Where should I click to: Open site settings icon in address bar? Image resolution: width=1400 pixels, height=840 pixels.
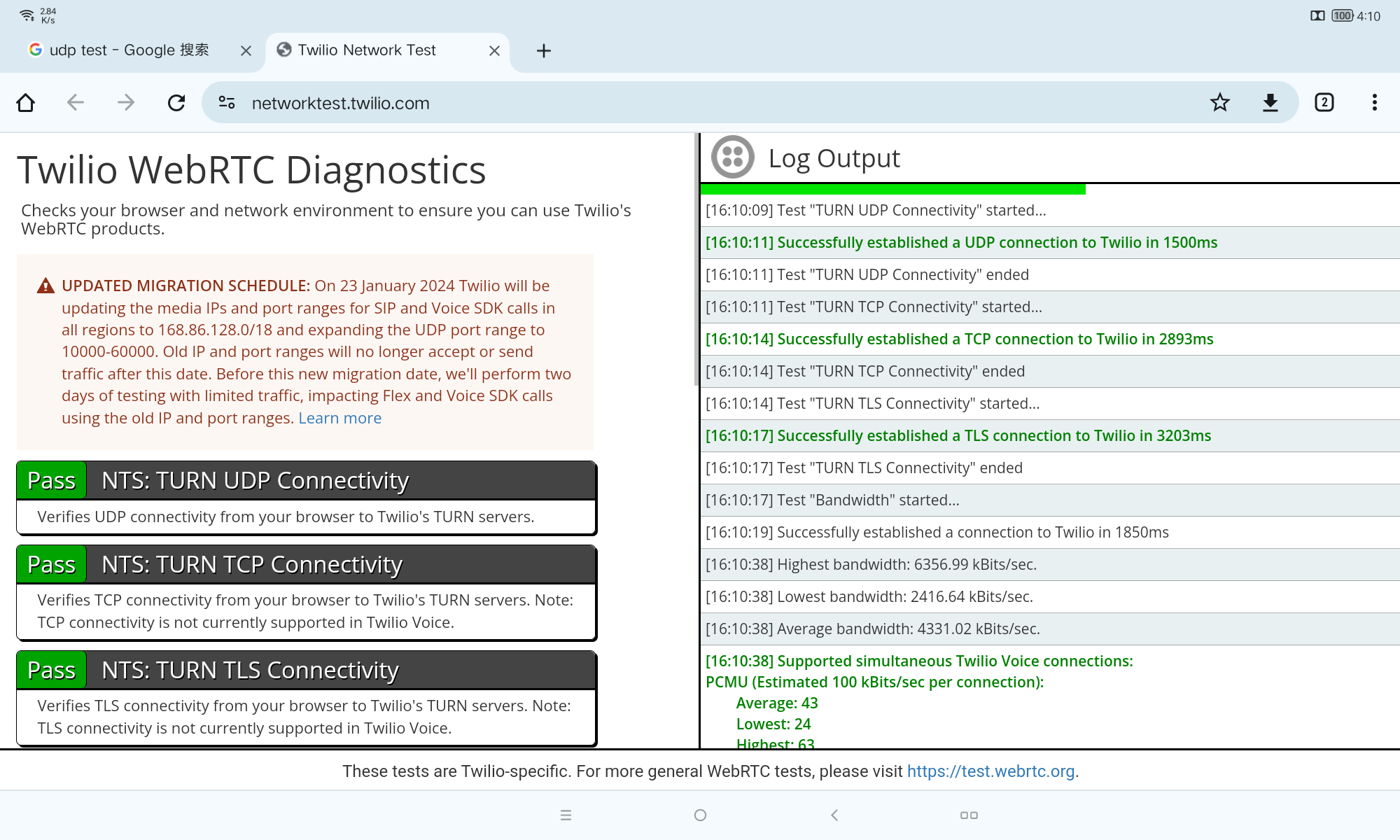click(227, 103)
